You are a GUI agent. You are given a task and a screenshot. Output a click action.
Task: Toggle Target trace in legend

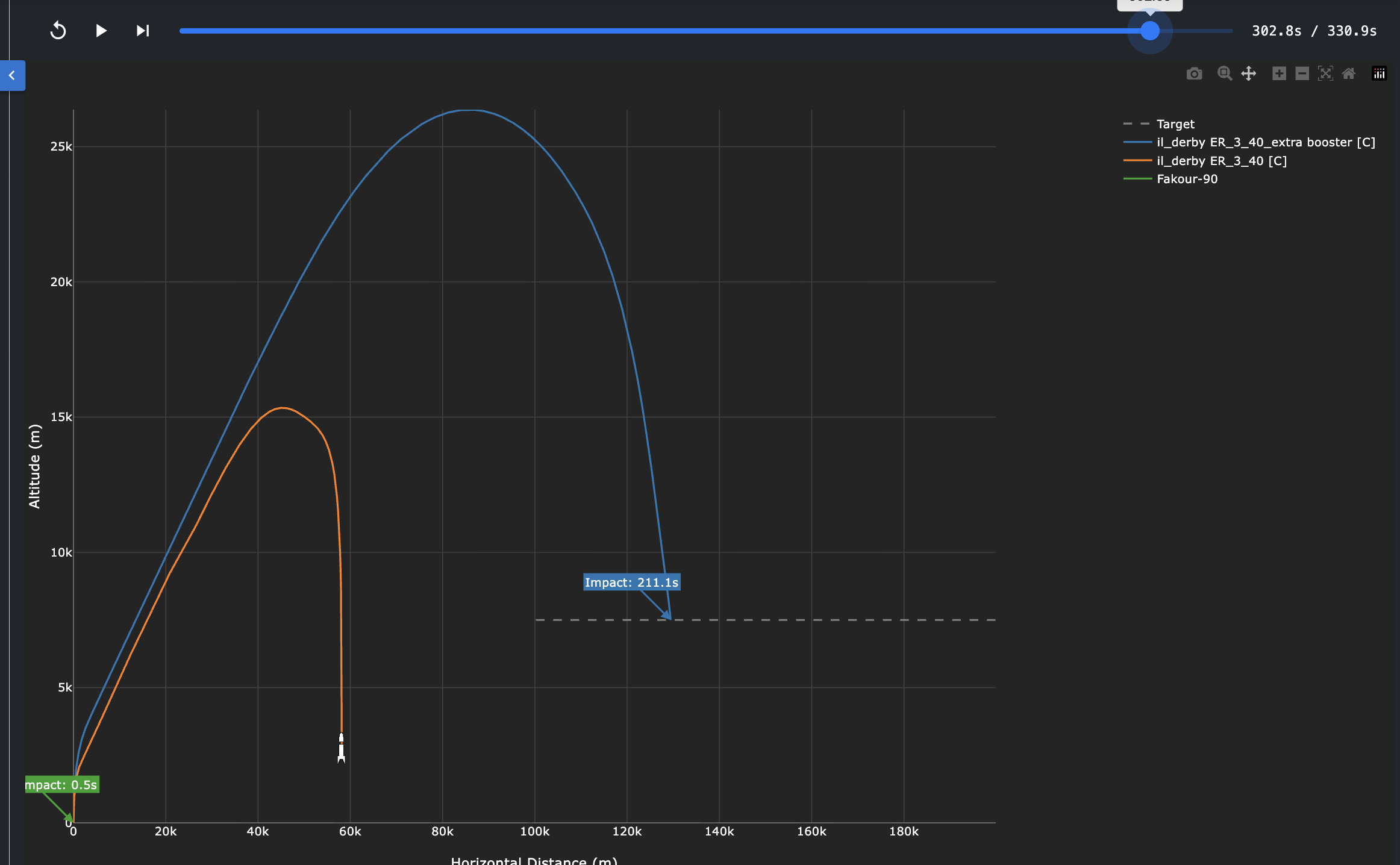coord(1175,124)
